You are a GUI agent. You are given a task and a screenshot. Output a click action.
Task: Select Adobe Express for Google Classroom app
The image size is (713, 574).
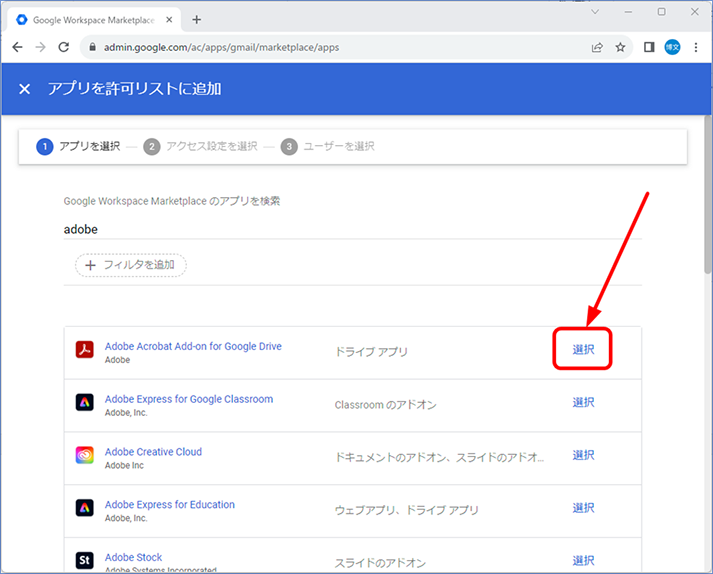[x=583, y=402]
